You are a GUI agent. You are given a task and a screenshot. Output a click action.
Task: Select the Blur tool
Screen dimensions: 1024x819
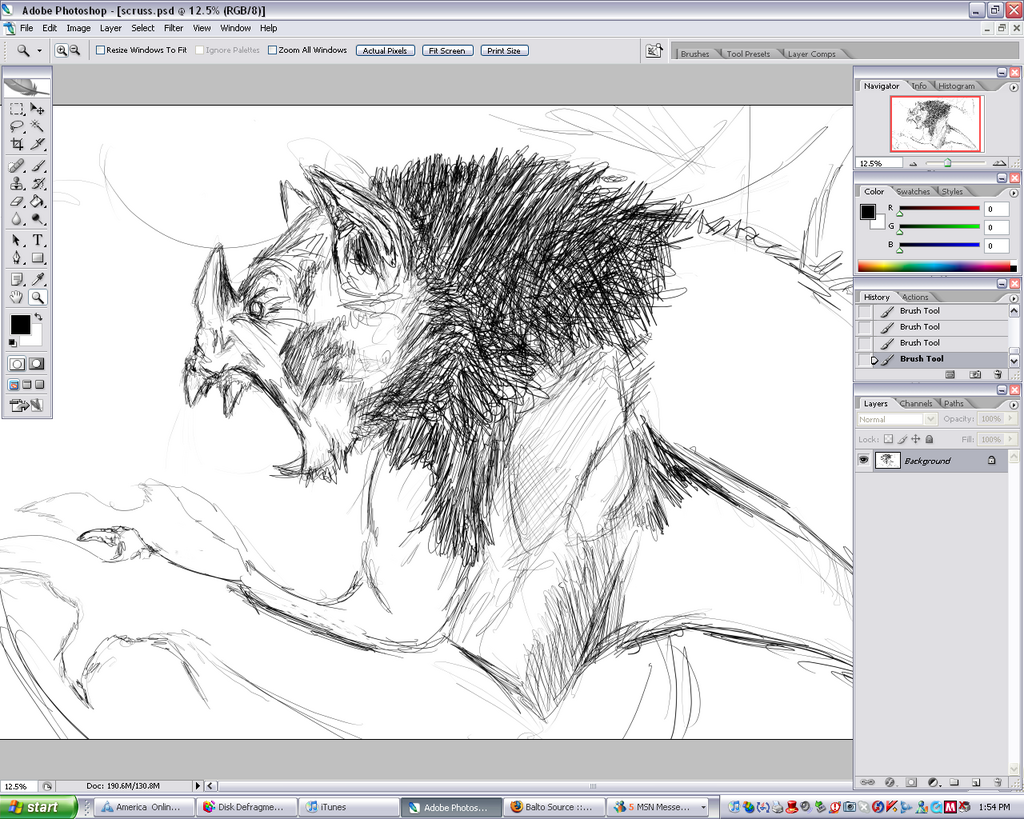tap(17, 219)
